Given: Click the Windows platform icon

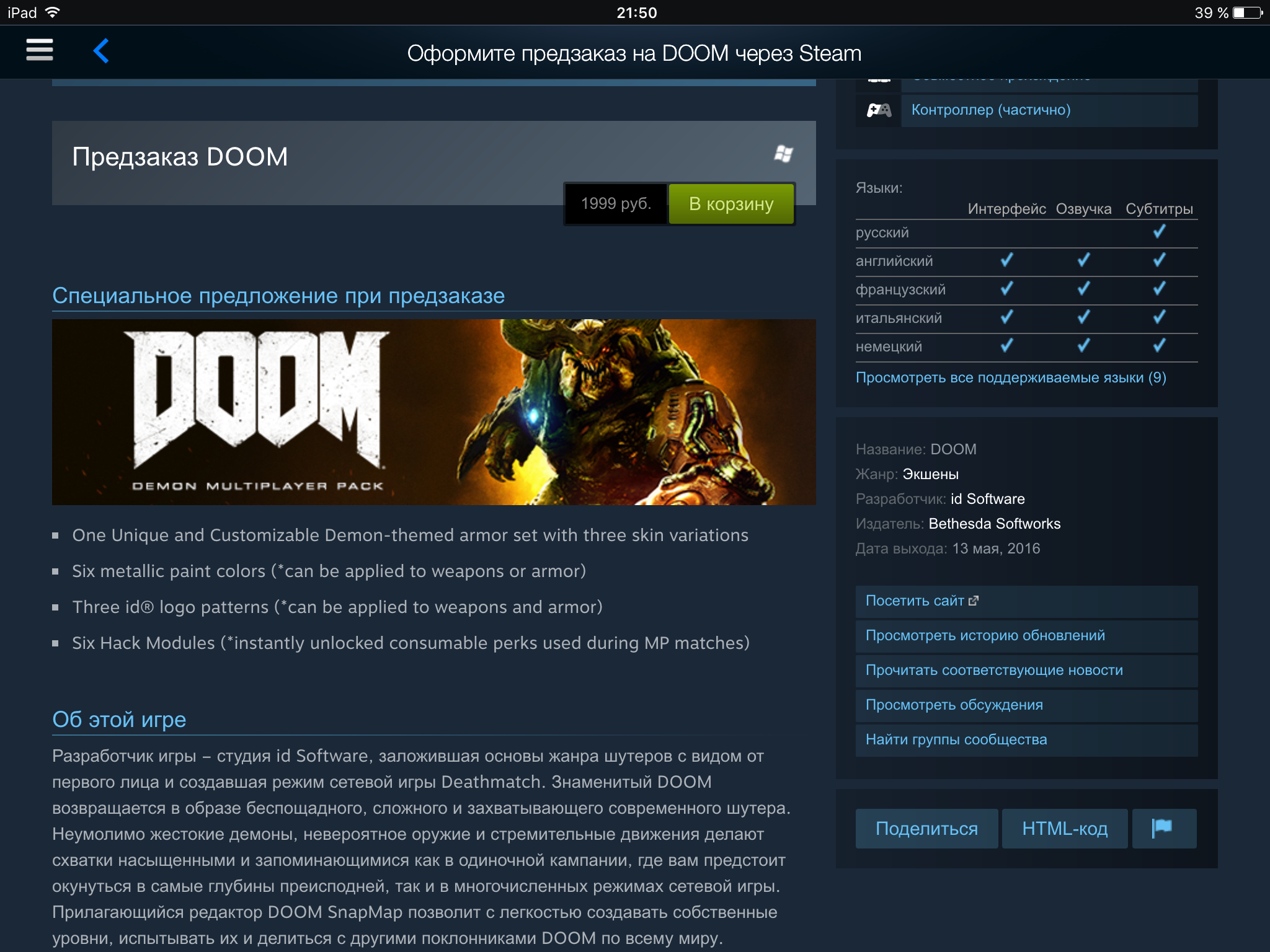Looking at the screenshot, I should [784, 154].
